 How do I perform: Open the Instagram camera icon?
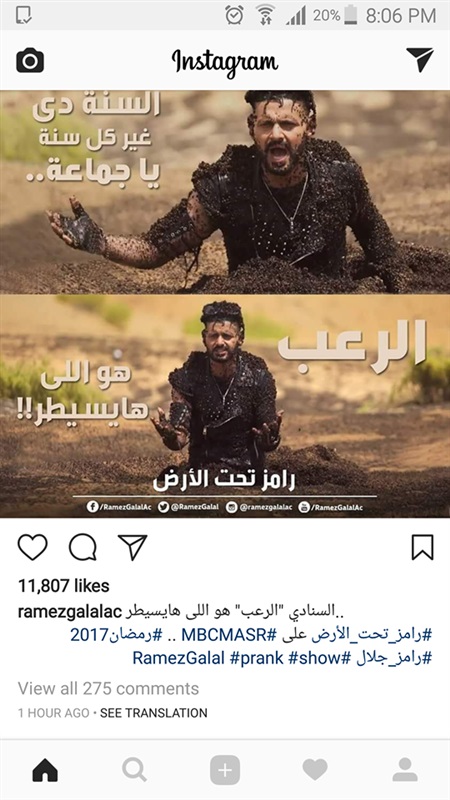click(x=30, y=60)
